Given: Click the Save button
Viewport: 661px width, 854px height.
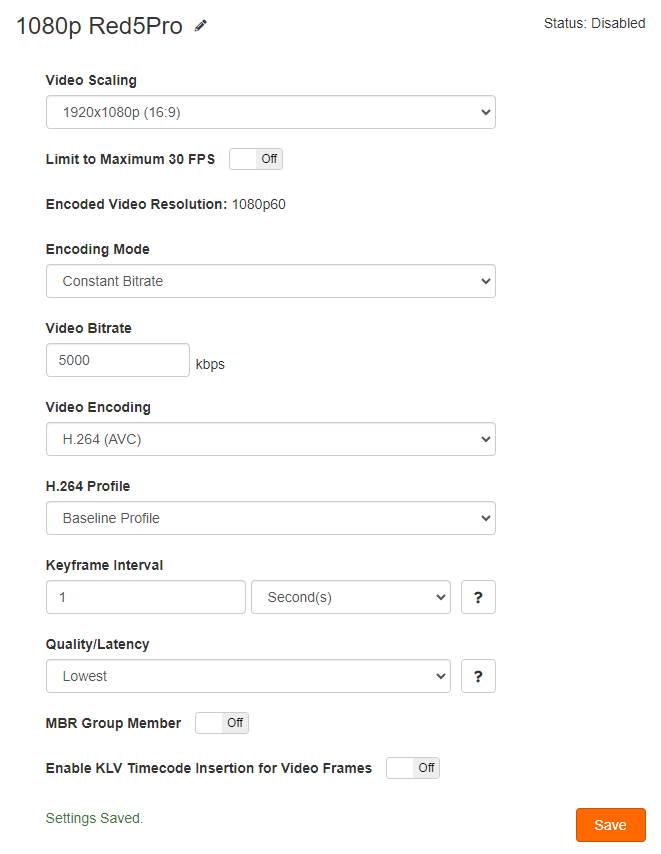Looking at the screenshot, I should click(x=610, y=825).
